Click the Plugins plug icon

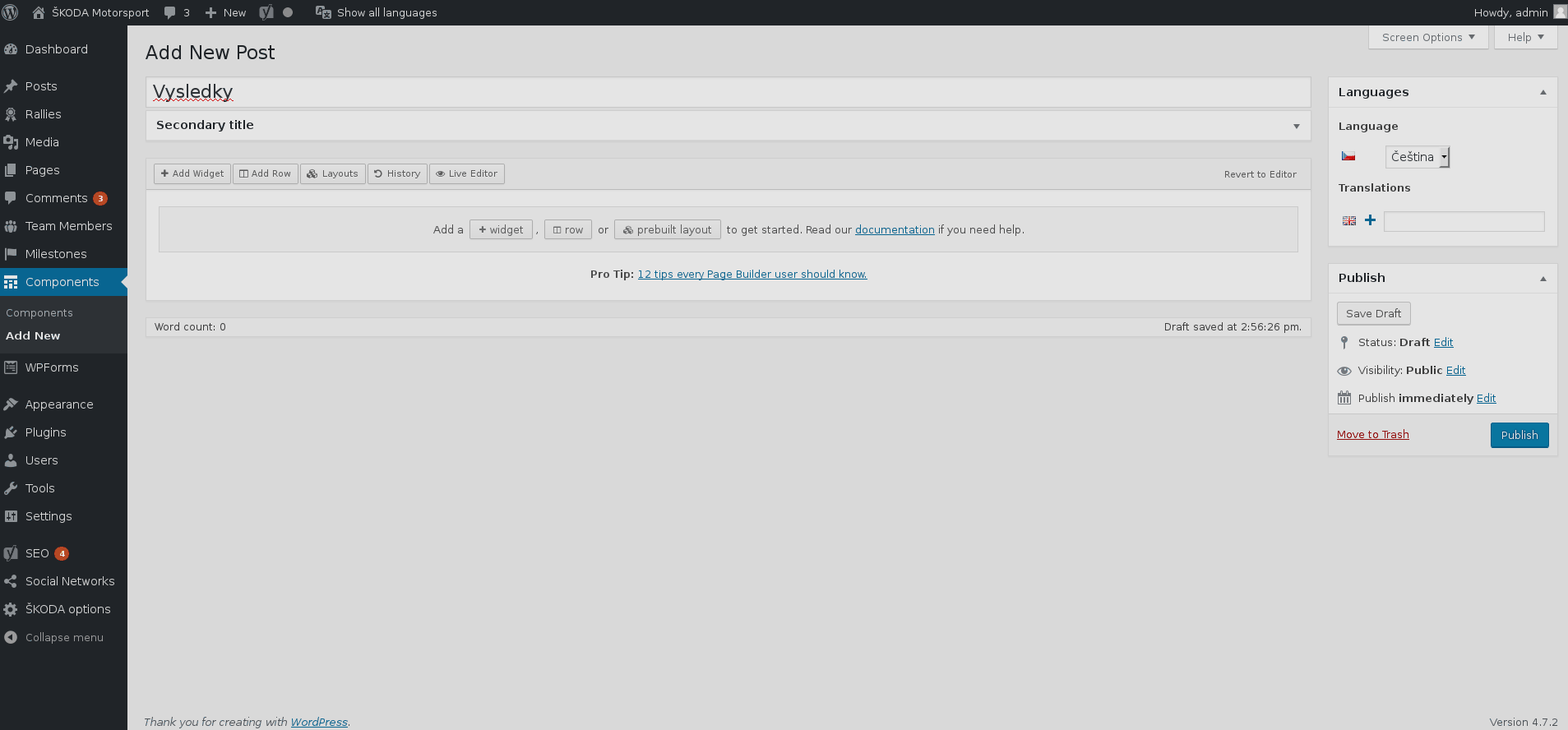click(x=11, y=432)
